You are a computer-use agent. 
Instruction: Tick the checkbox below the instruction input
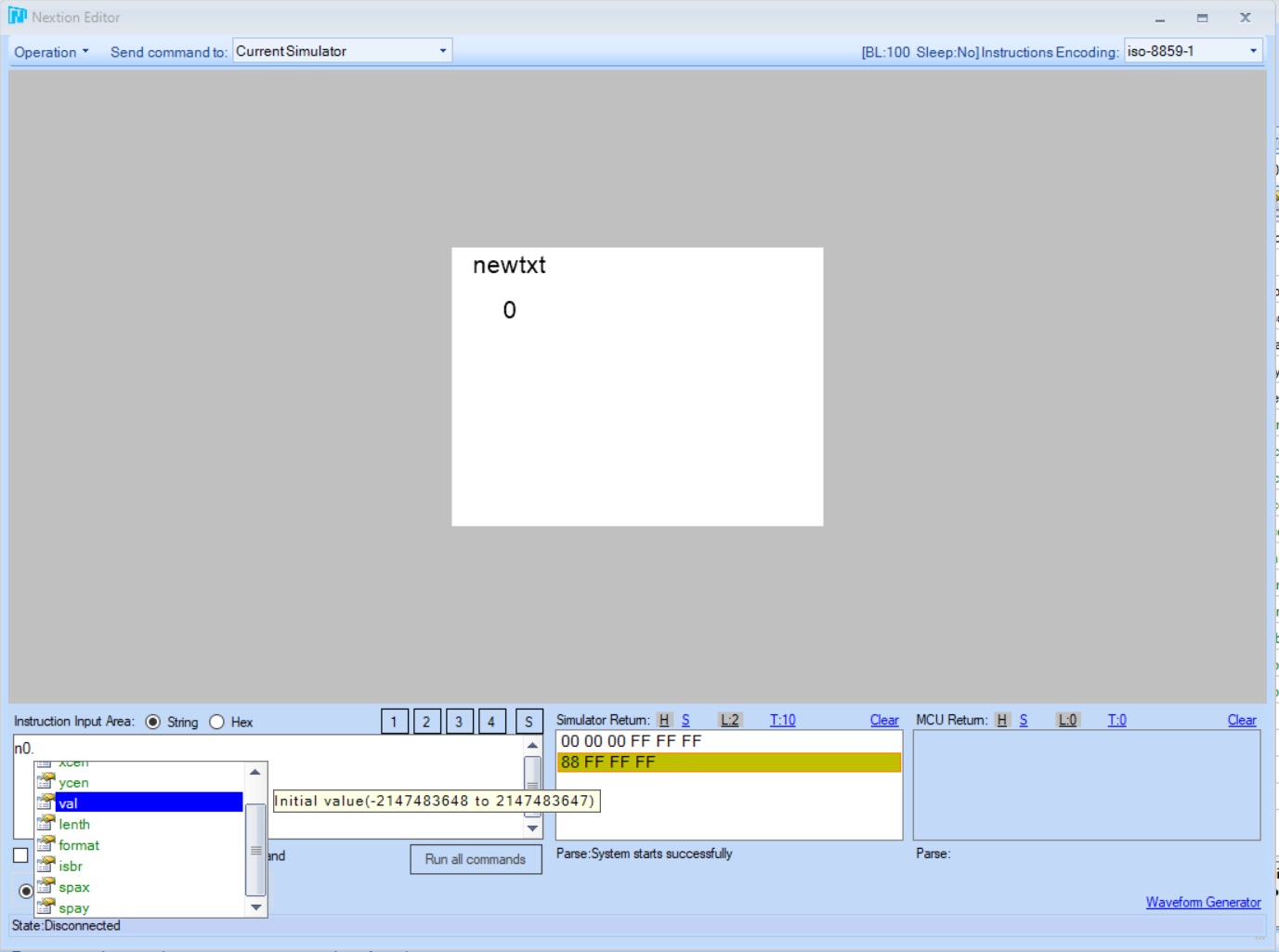click(x=20, y=855)
